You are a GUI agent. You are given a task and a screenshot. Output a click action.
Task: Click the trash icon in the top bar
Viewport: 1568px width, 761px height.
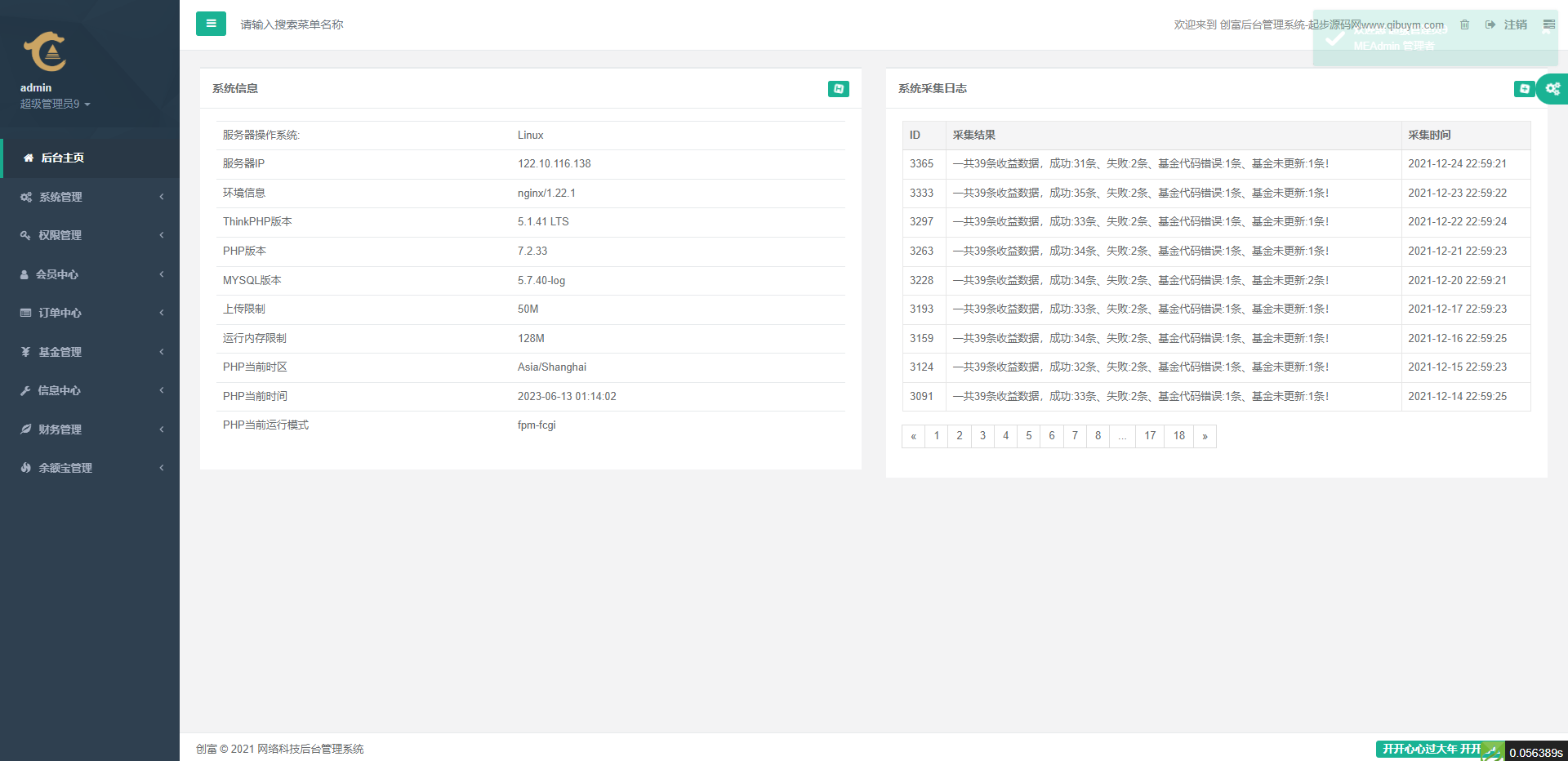[x=1465, y=24]
